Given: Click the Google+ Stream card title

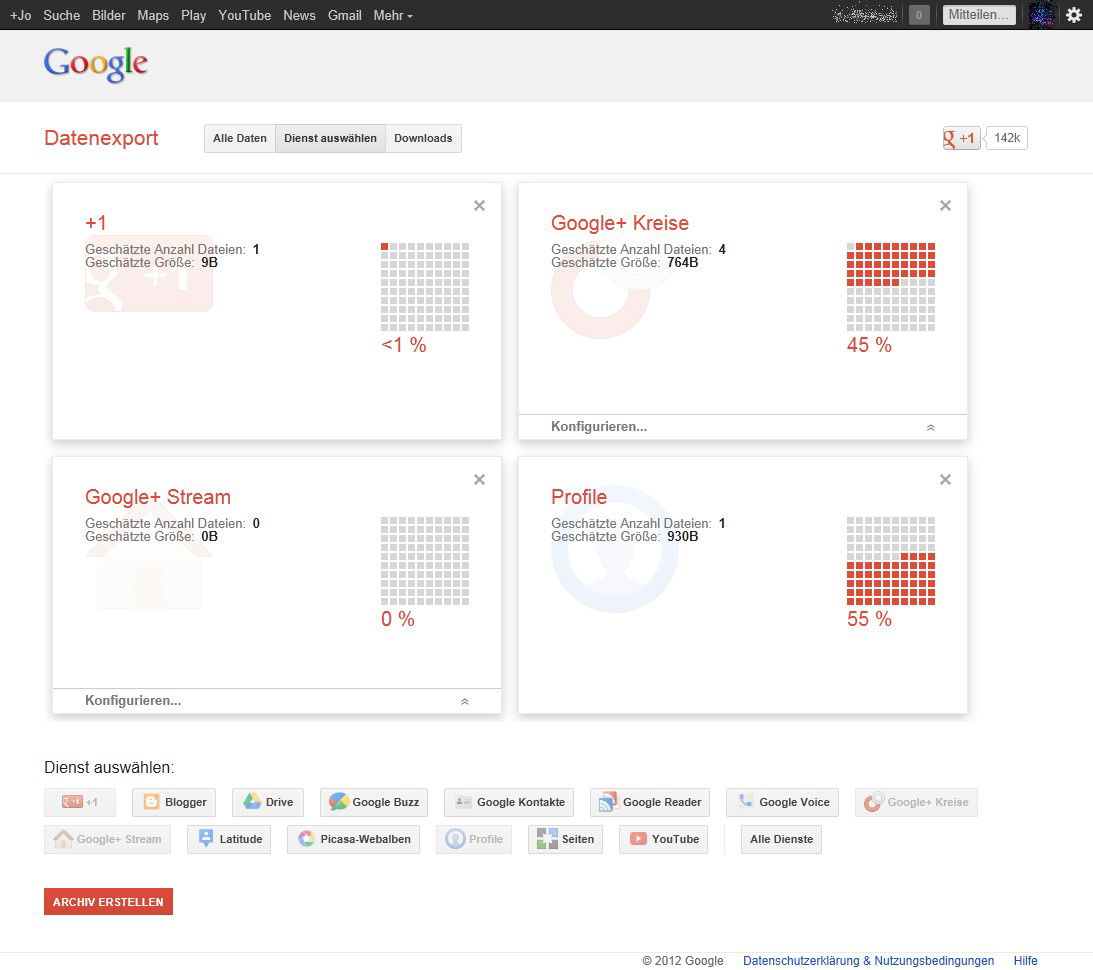Looking at the screenshot, I should pyautogui.click(x=158, y=497).
